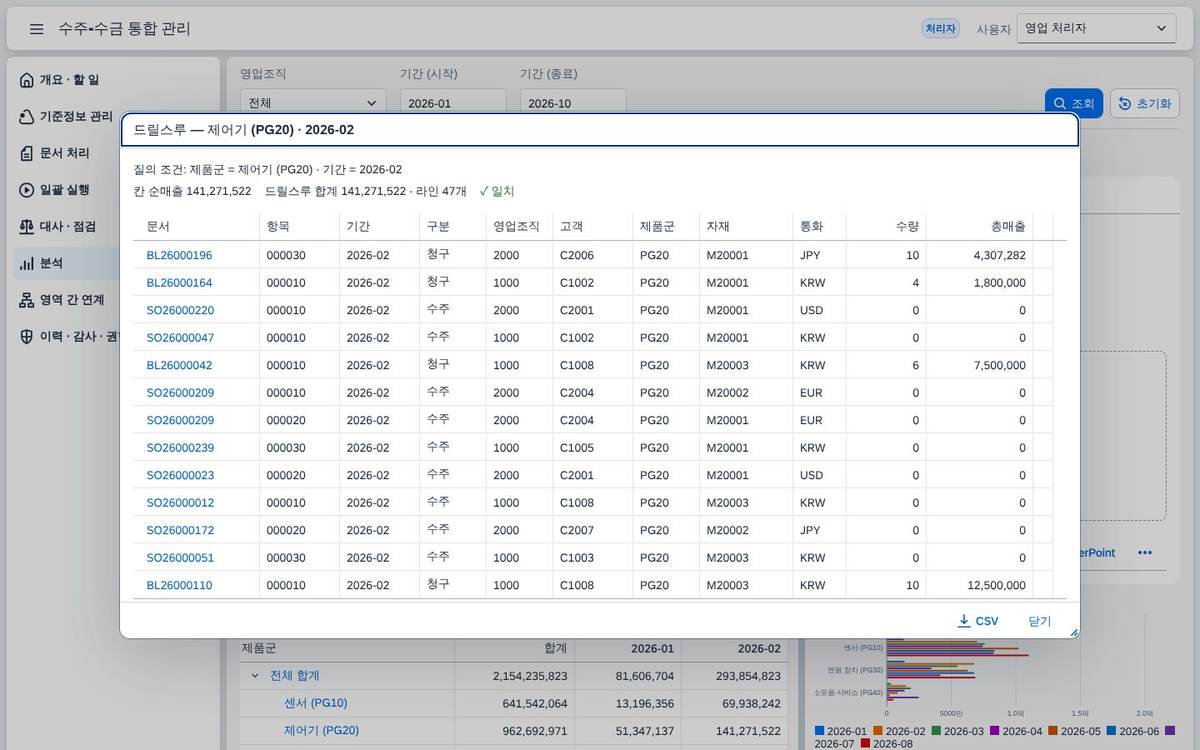Click the 초기화 reset button

pyautogui.click(x=1145, y=104)
